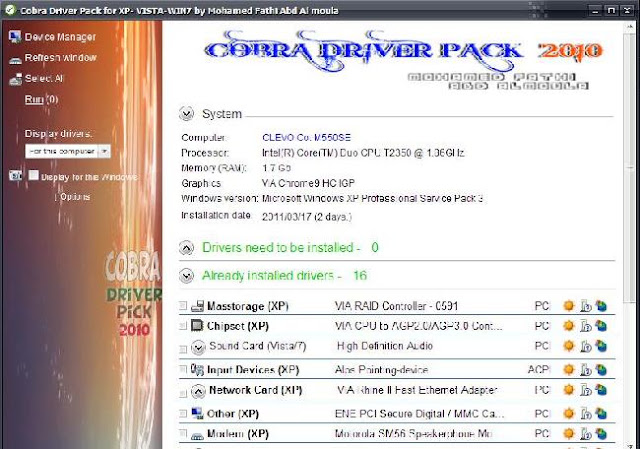This screenshot has width=640, height=449.
Task: Collapse the Network Card row chevron
Action: [198, 391]
